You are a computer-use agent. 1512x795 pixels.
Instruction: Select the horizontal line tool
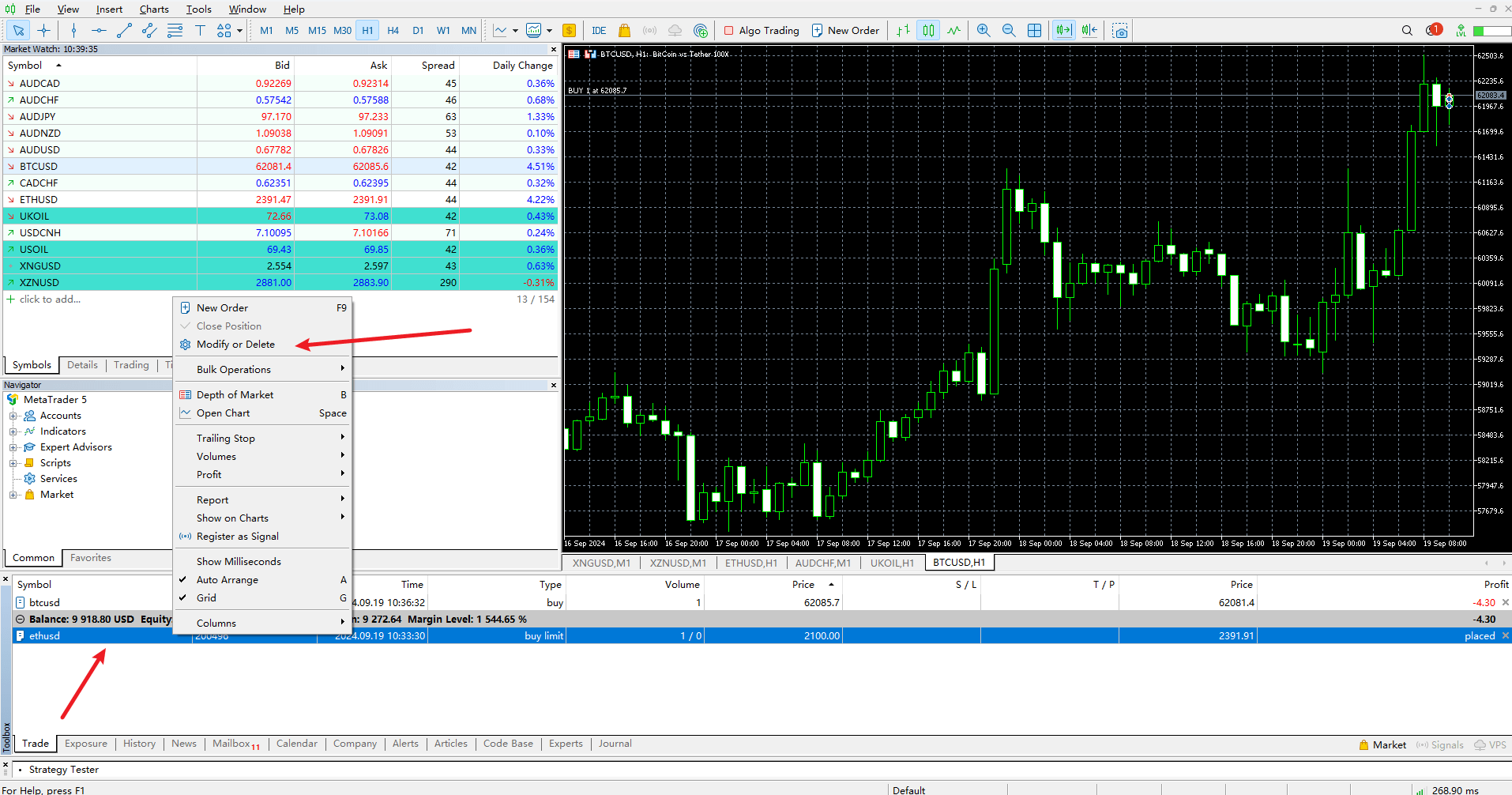(x=99, y=31)
